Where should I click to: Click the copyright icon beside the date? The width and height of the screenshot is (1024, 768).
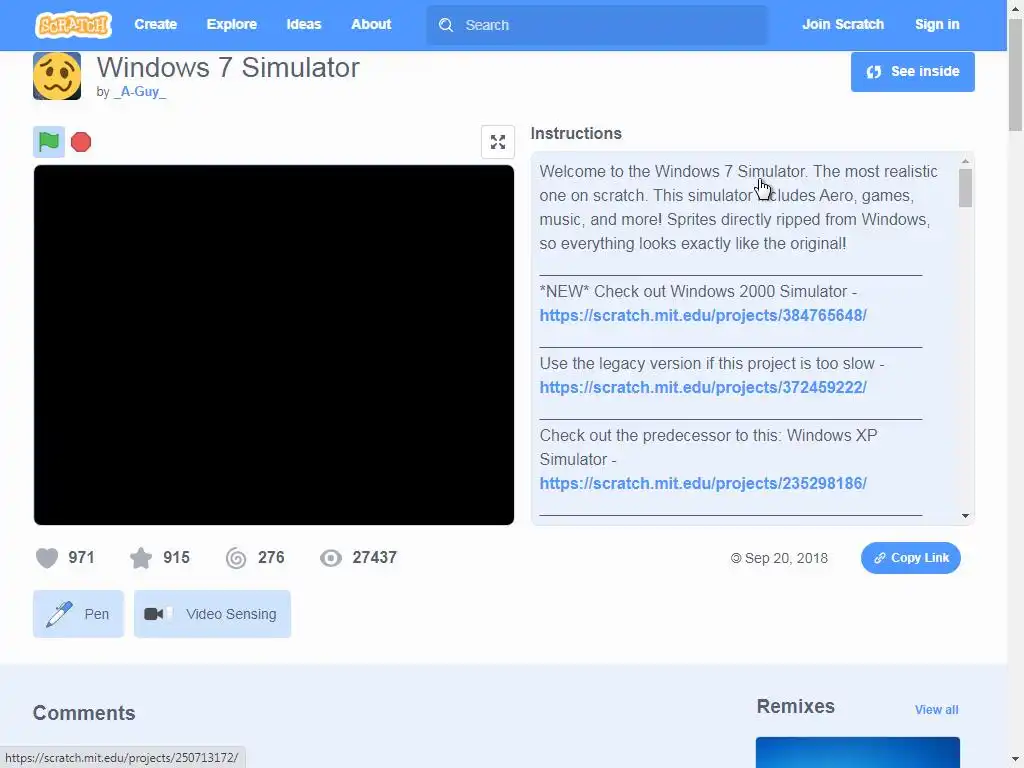tap(736, 558)
